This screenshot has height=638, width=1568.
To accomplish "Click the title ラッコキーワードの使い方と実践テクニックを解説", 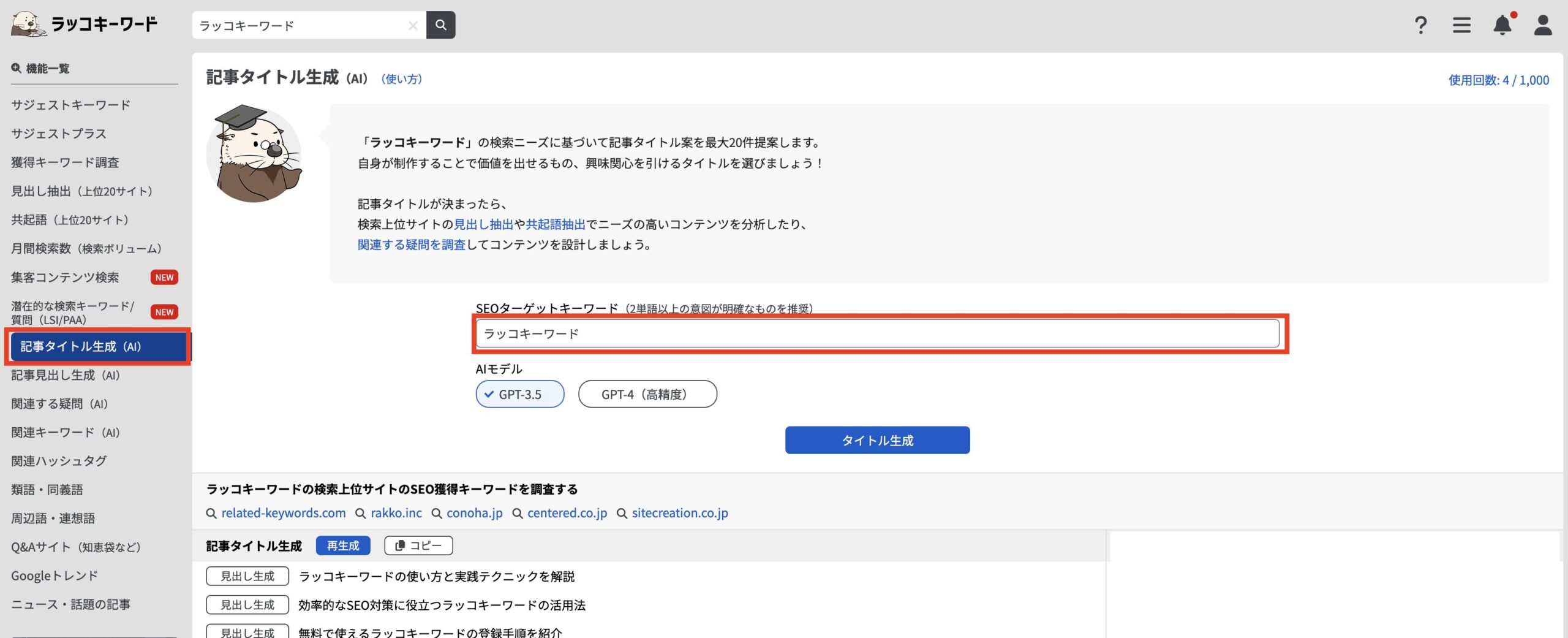I will point(437,577).
